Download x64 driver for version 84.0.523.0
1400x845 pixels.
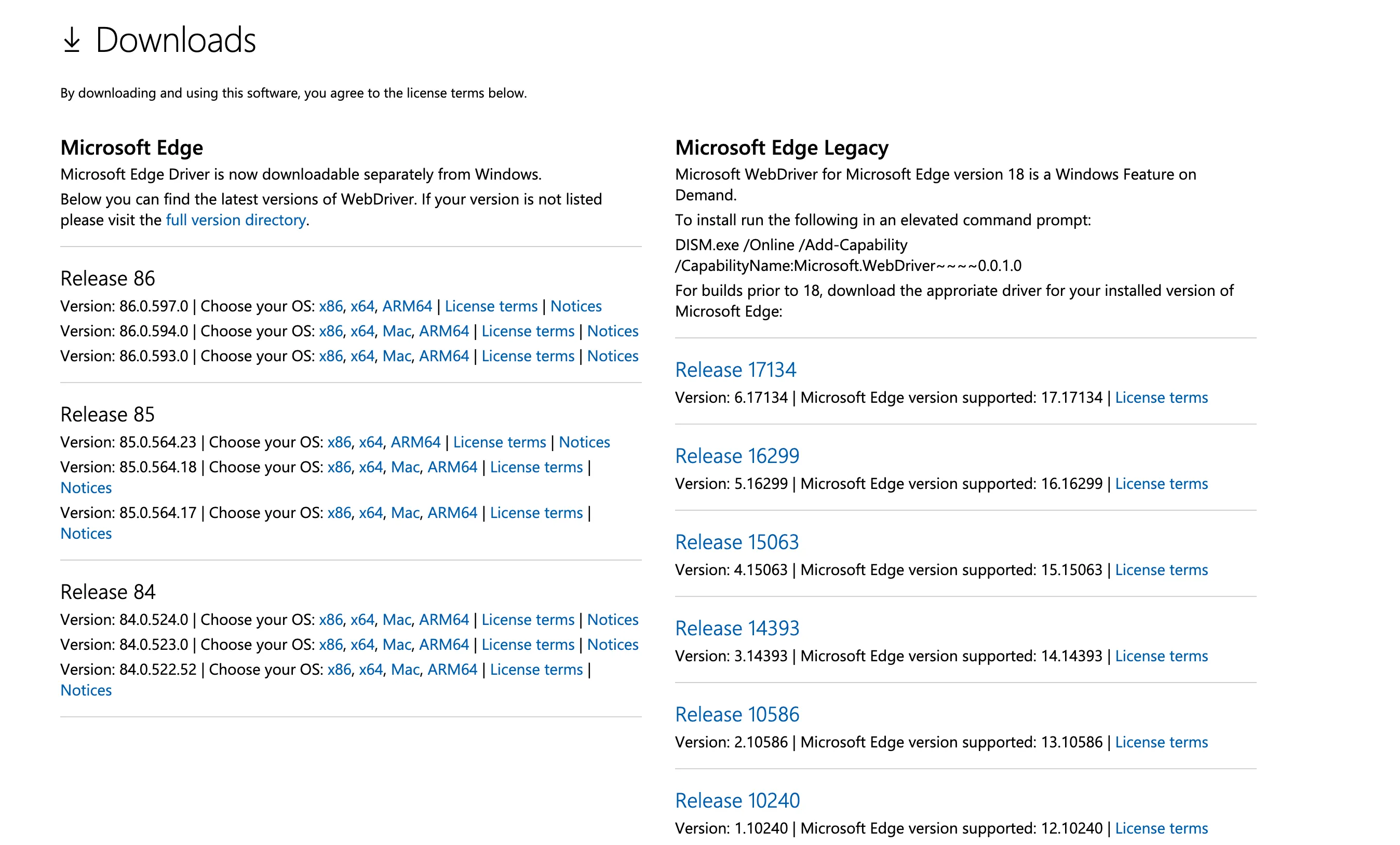coord(362,645)
